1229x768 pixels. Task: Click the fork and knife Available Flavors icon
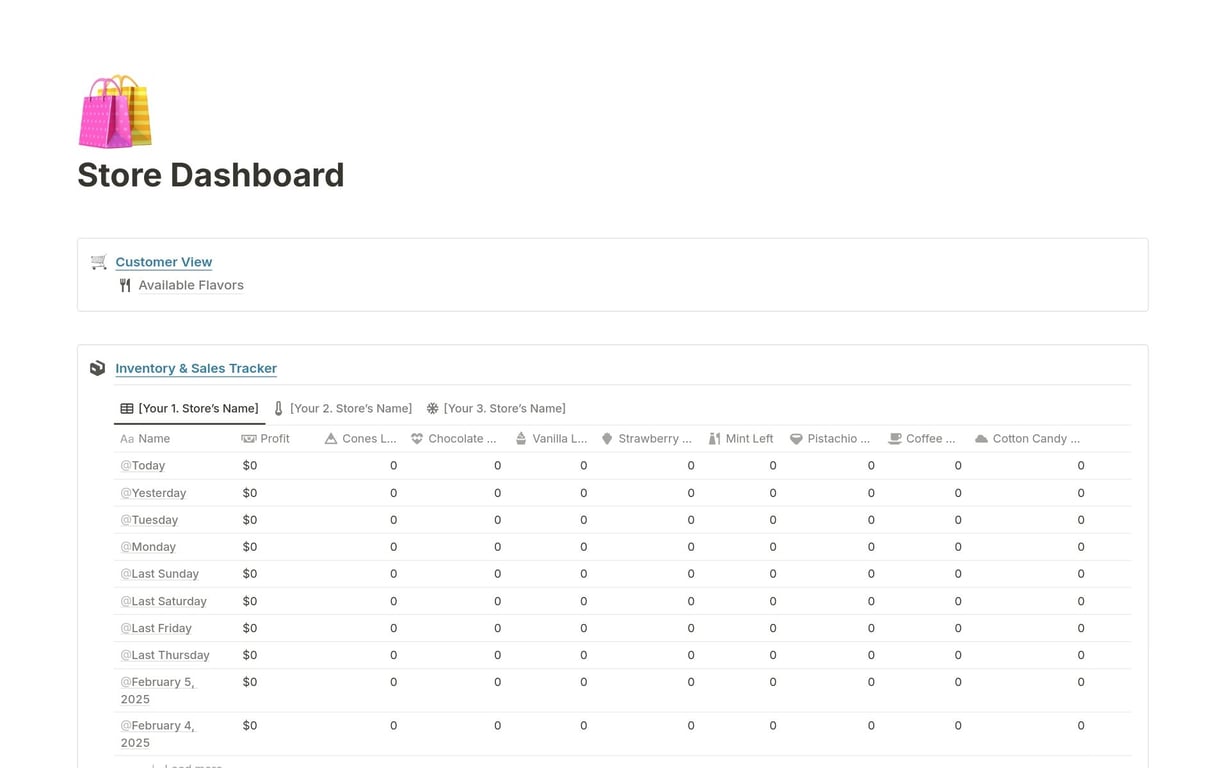pyautogui.click(x=125, y=285)
